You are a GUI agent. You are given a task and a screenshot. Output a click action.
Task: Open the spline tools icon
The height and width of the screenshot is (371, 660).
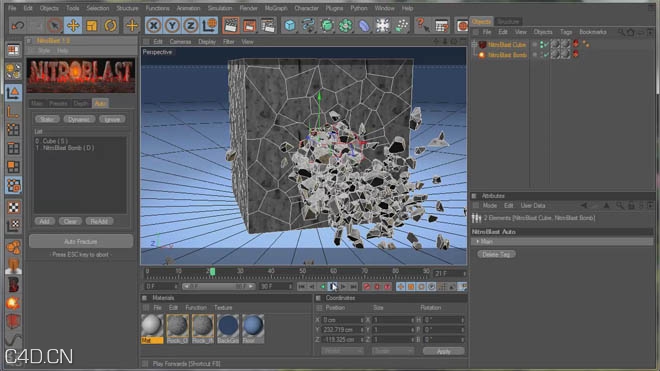click(308, 26)
